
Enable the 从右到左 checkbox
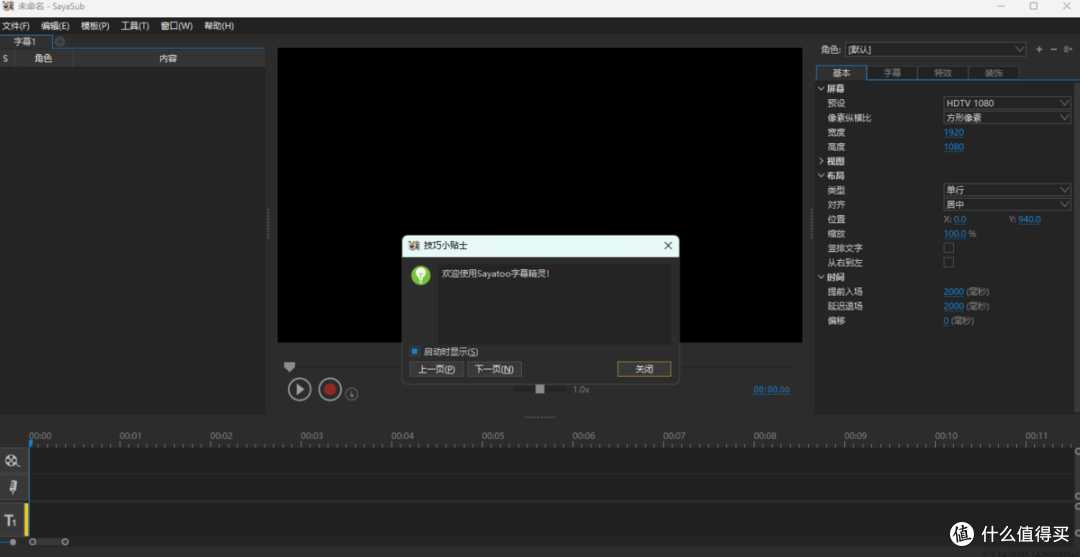pos(948,262)
